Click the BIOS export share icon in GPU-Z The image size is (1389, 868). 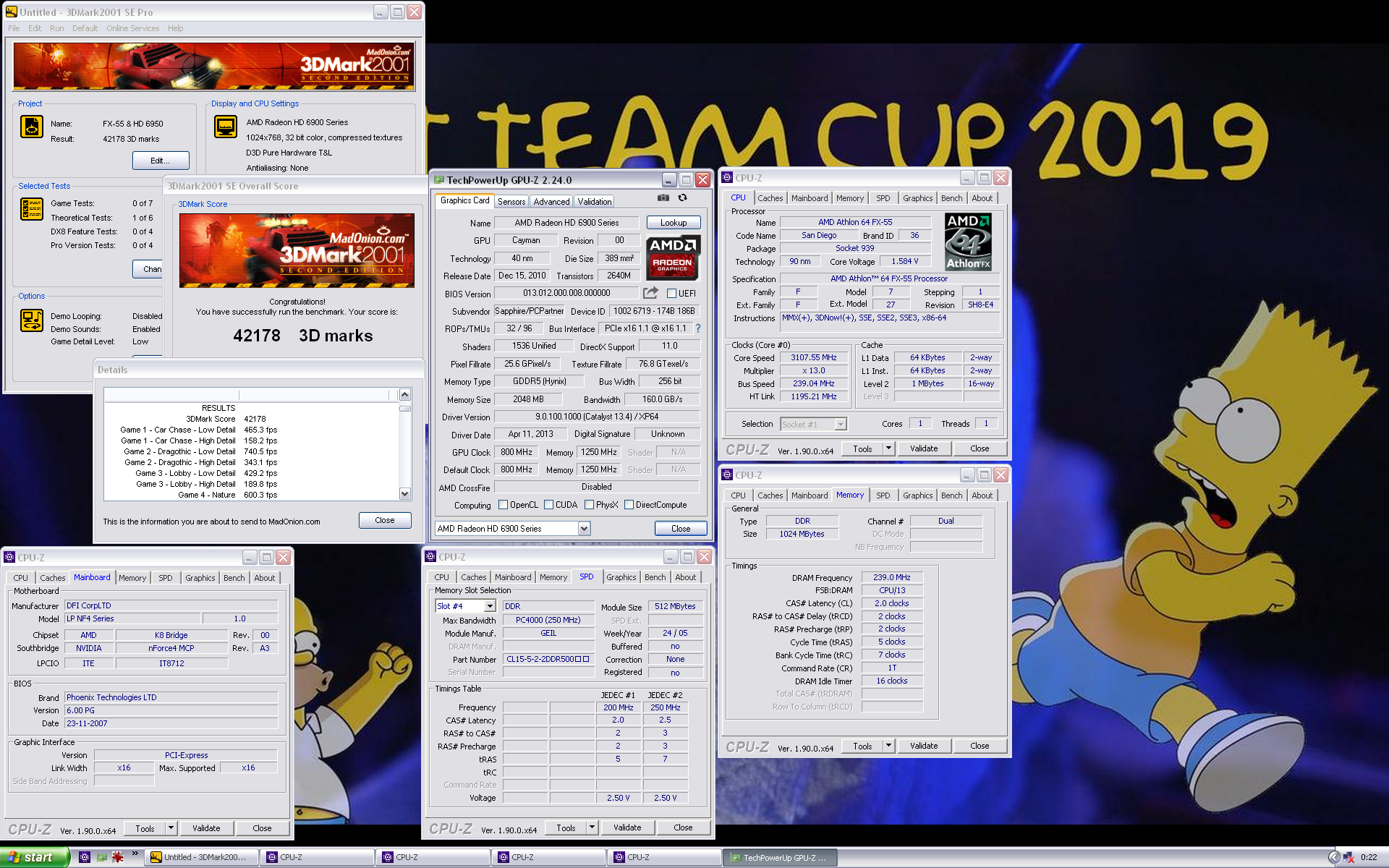pyautogui.click(x=650, y=293)
